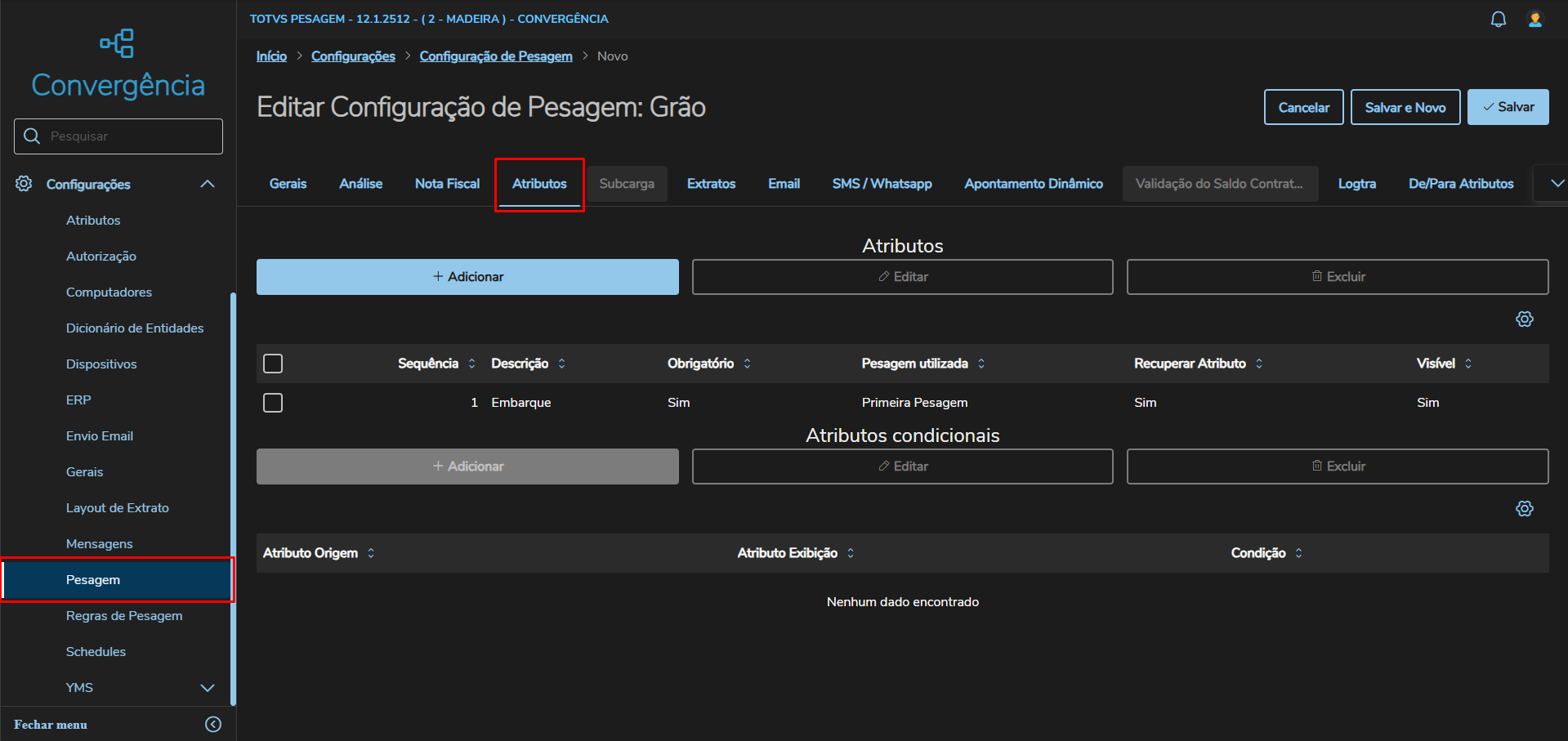Focus the Pesquisar search field

[x=131, y=136]
